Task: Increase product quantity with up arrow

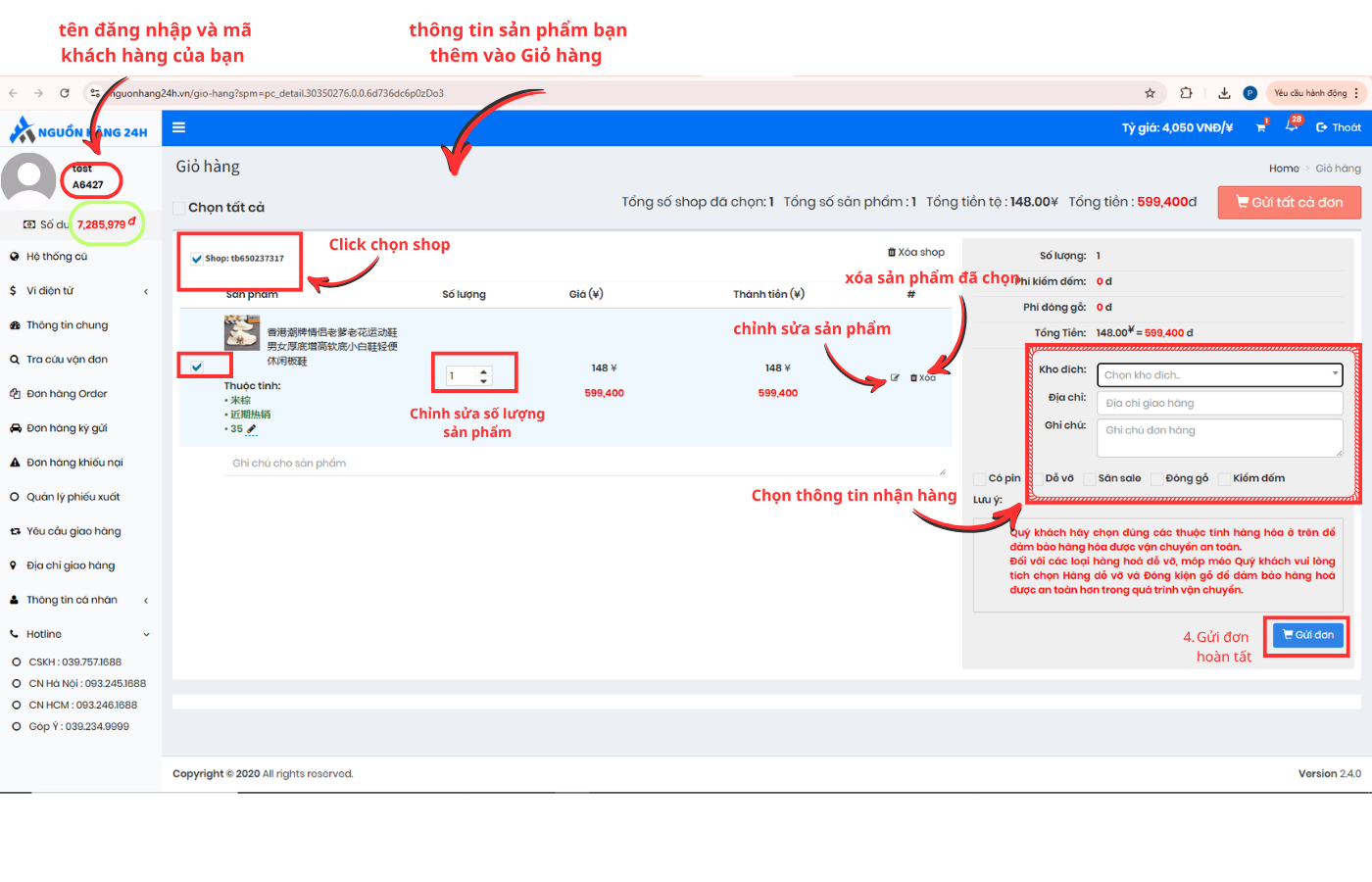Action: 483,371
